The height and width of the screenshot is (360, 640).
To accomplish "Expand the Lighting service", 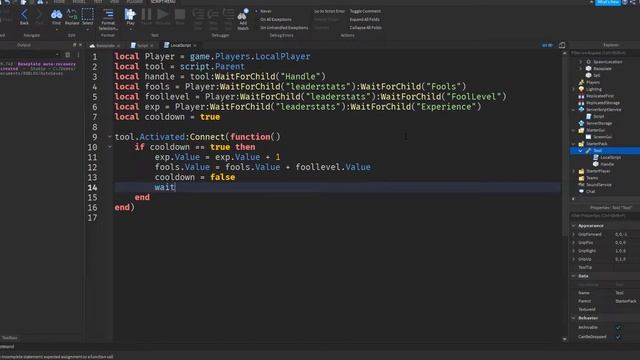I will (x=574, y=89).
